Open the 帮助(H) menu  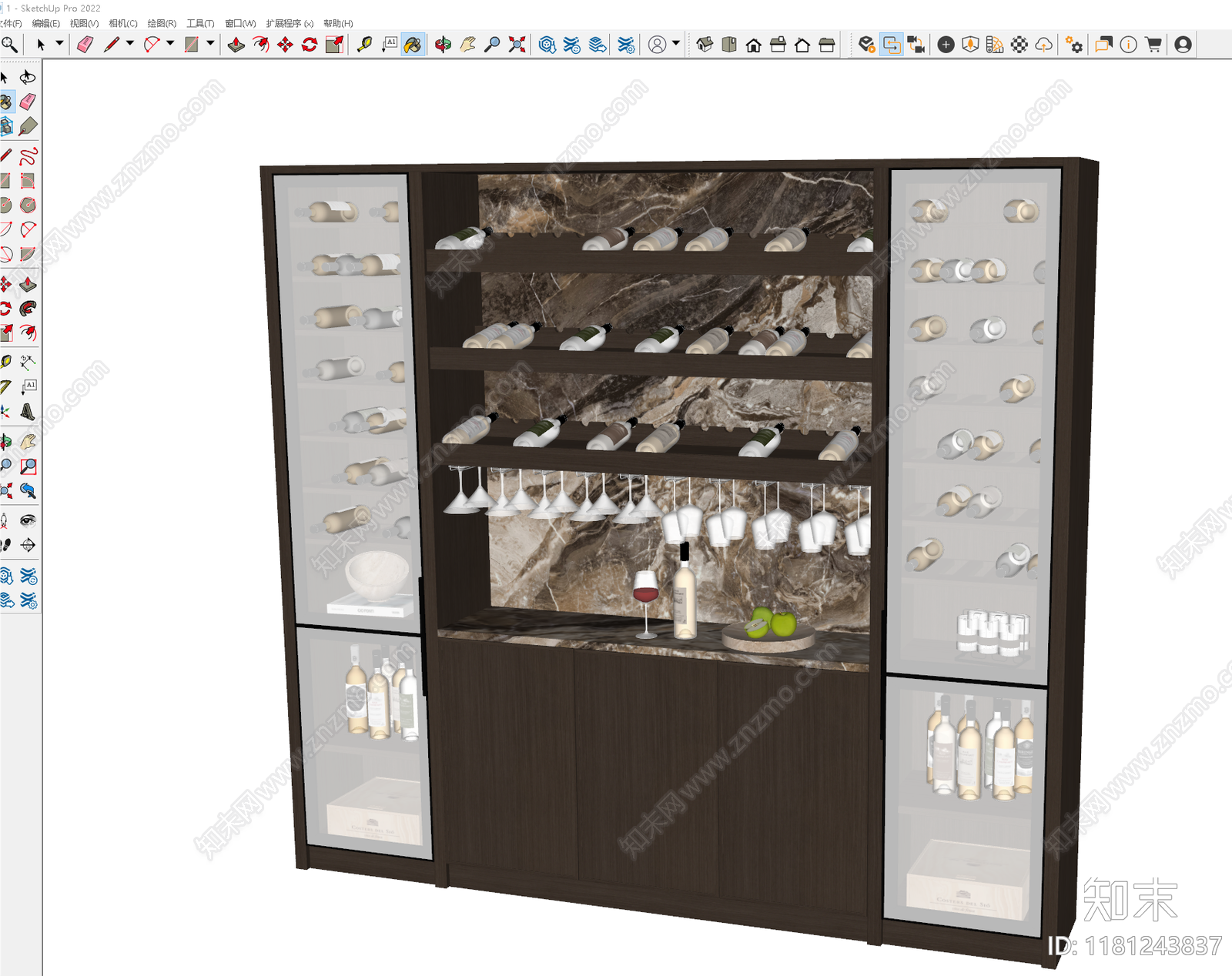point(338,24)
